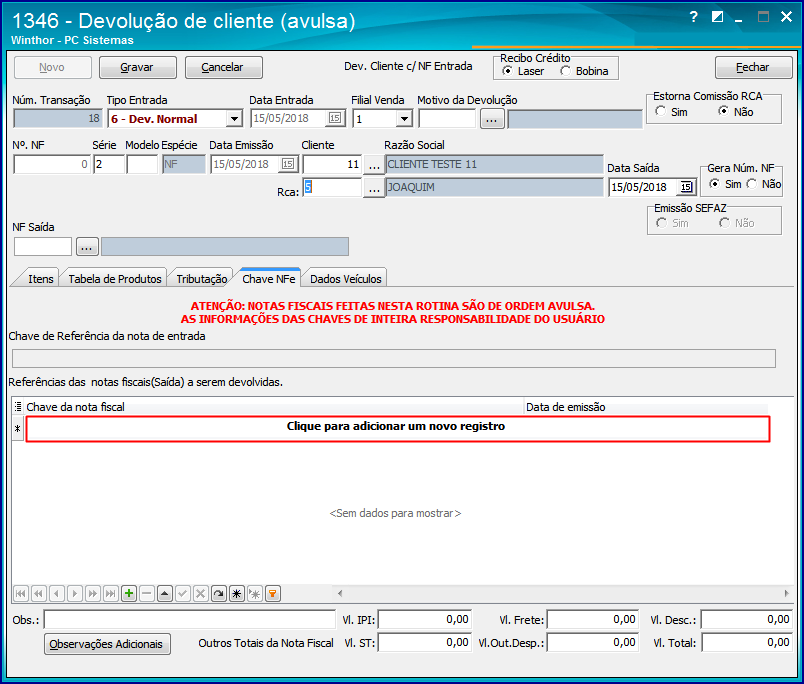This screenshot has height=684, width=804.
Task: Open Tabela de Produtos tab
Action: 115,278
